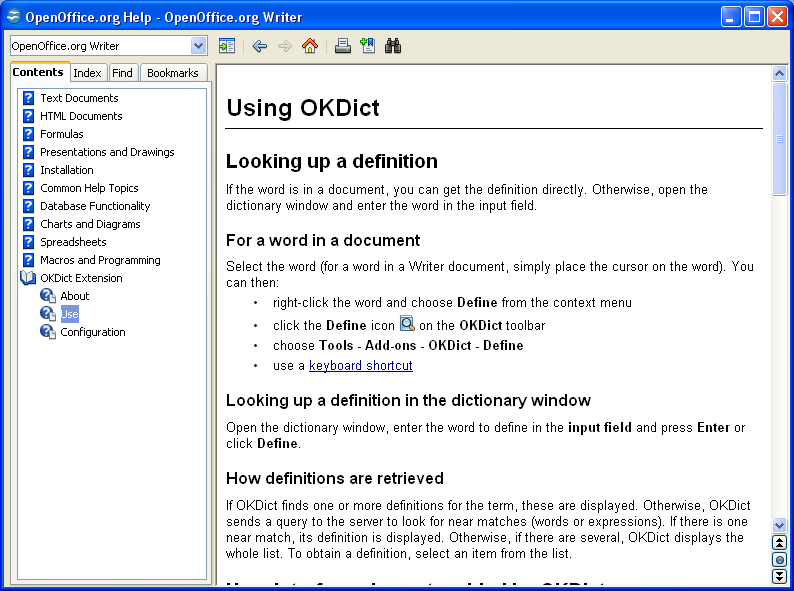The image size is (794, 591).
Task: Add this page to Bookmarks icon
Action: (x=368, y=46)
